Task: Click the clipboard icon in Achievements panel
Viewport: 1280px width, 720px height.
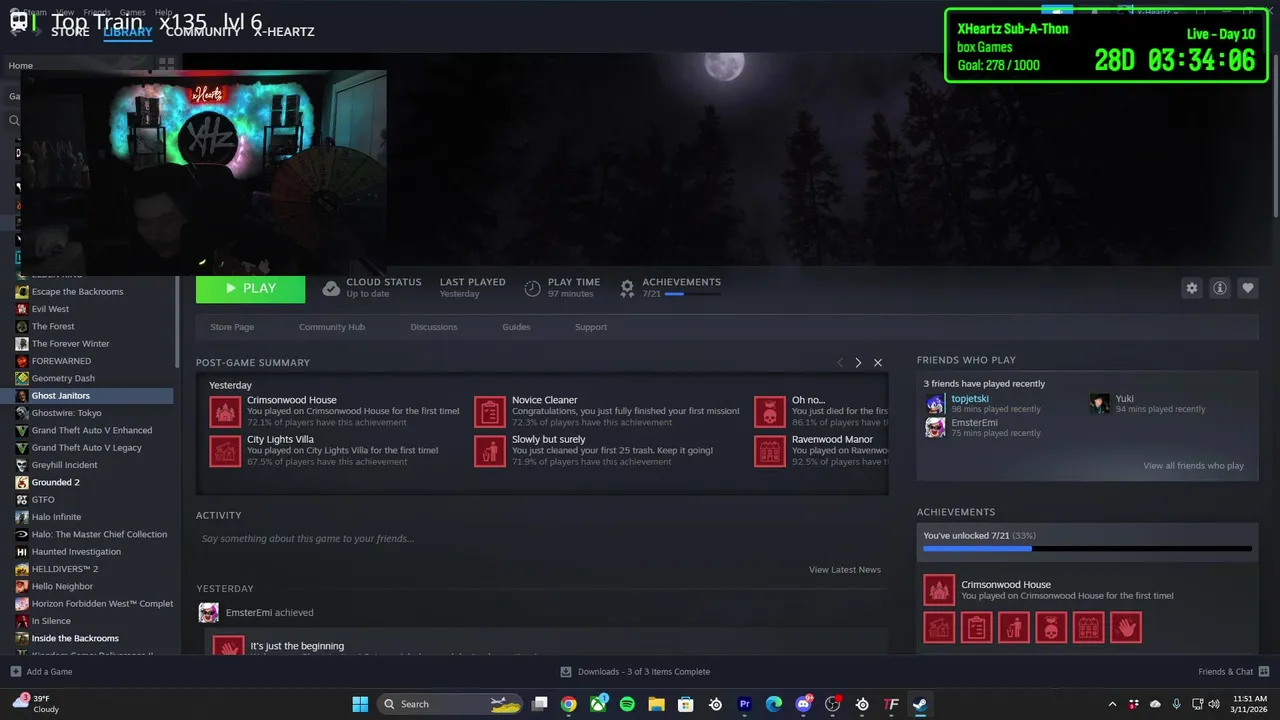Action: tap(976, 627)
